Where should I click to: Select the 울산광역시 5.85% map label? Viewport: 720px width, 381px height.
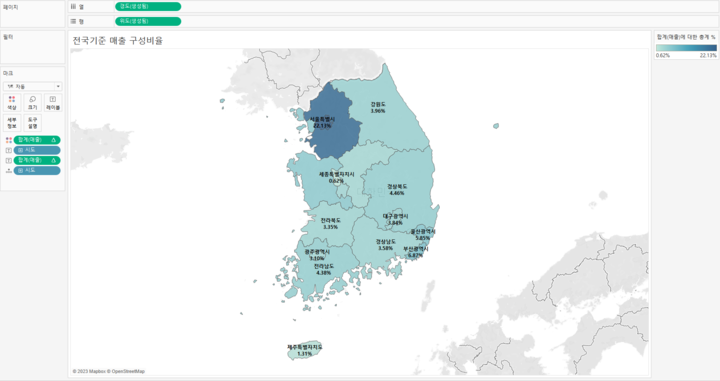(x=423, y=235)
